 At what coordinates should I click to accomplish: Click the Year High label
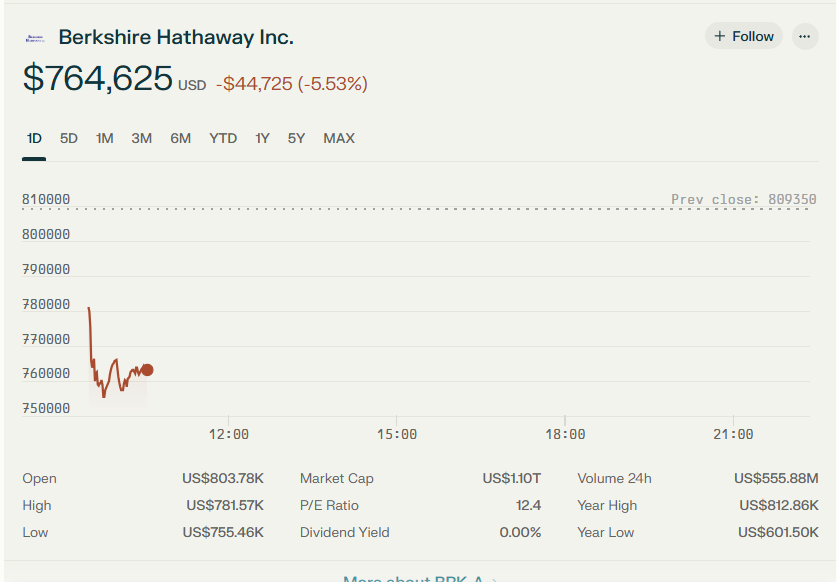tap(607, 505)
